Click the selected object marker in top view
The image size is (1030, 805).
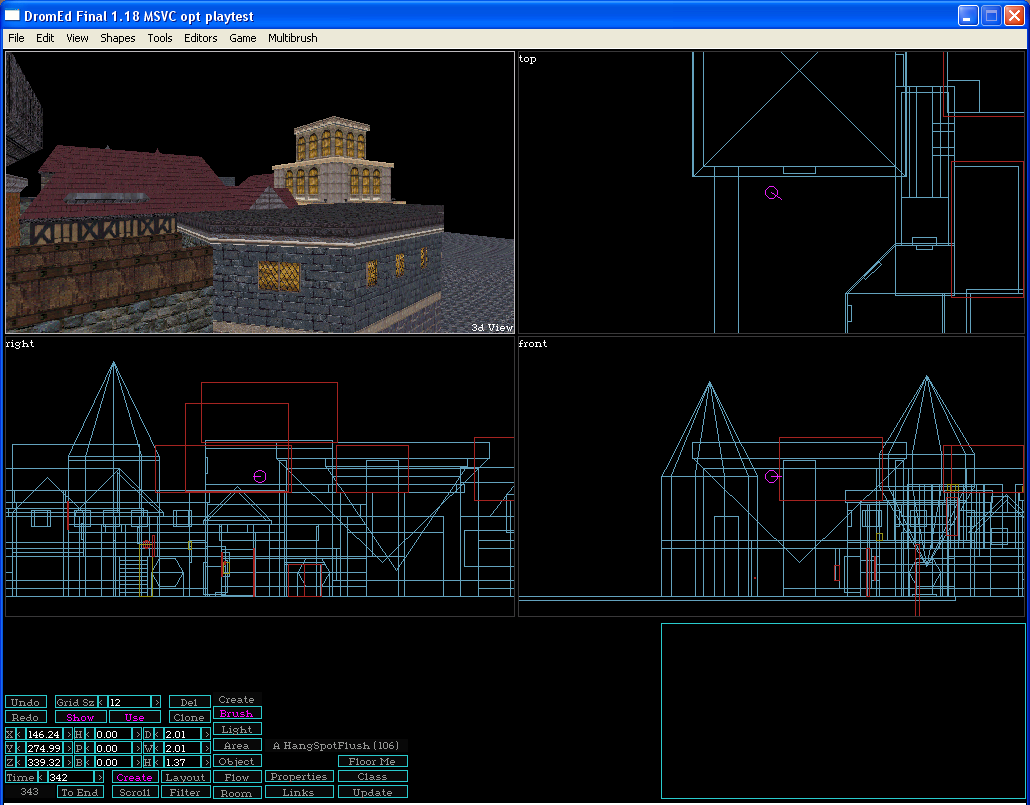pos(772,193)
